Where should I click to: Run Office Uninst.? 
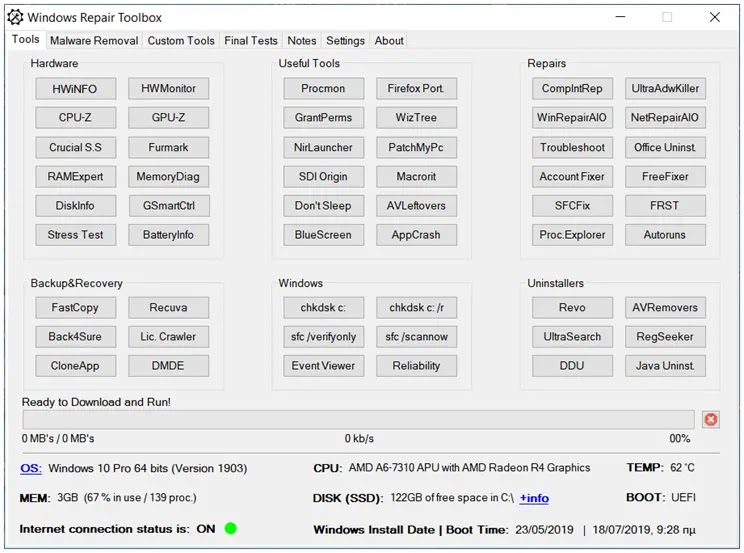point(665,148)
